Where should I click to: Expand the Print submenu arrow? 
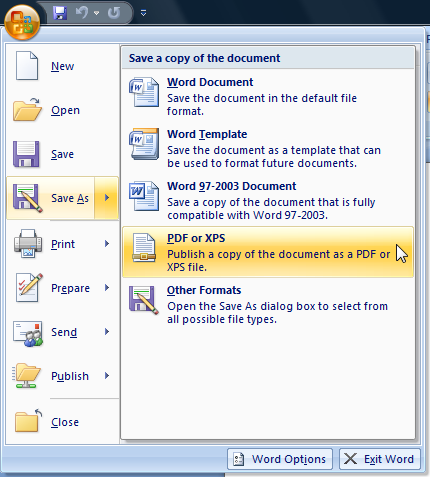point(107,243)
